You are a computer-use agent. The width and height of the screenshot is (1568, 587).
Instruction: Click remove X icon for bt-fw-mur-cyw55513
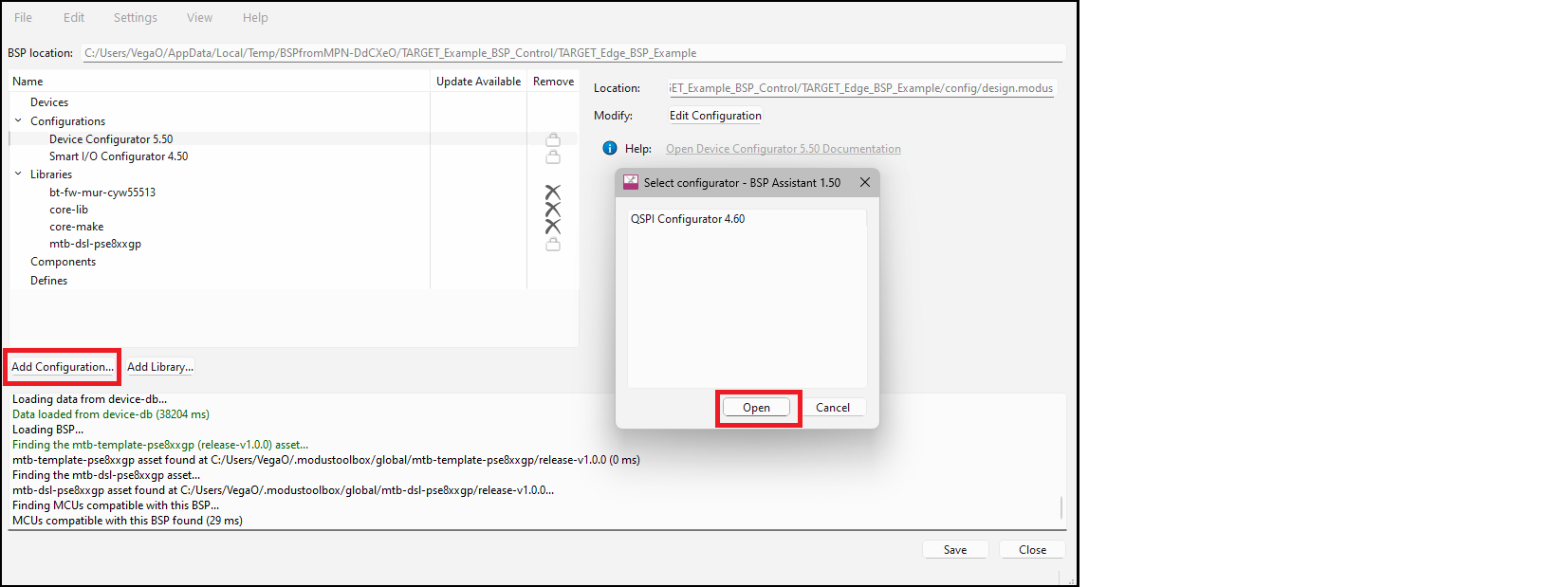point(553,193)
